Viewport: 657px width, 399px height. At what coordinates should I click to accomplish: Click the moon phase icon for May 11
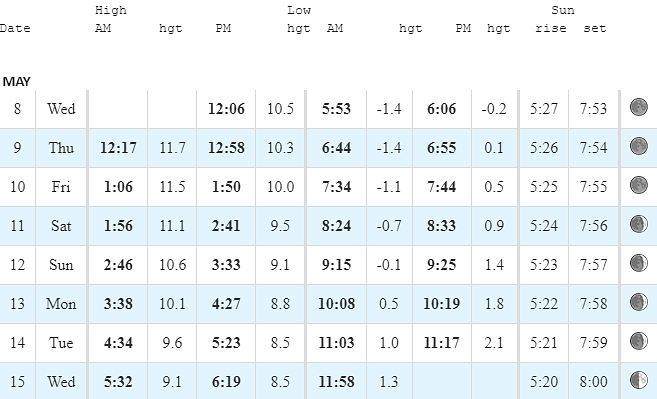(x=639, y=224)
